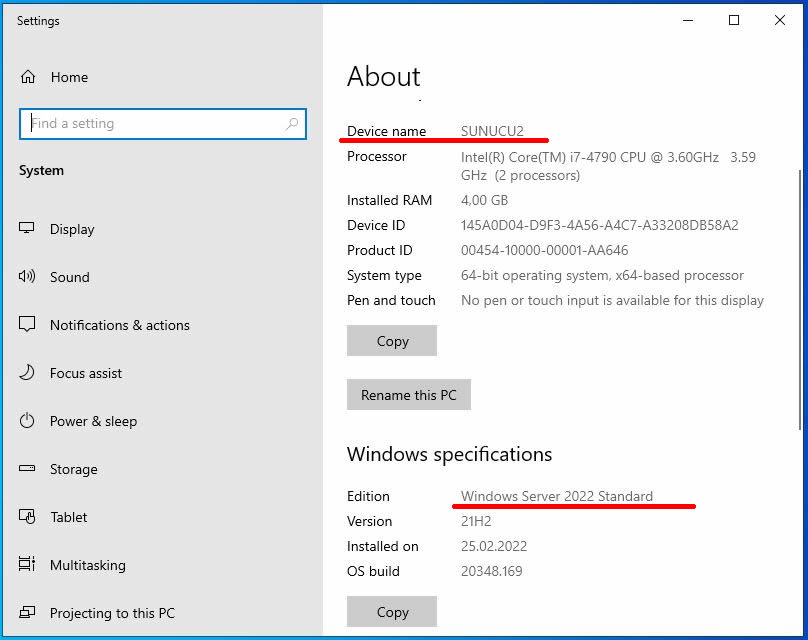Open Sound settings
Image resolution: width=808 pixels, height=640 pixels.
(70, 277)
